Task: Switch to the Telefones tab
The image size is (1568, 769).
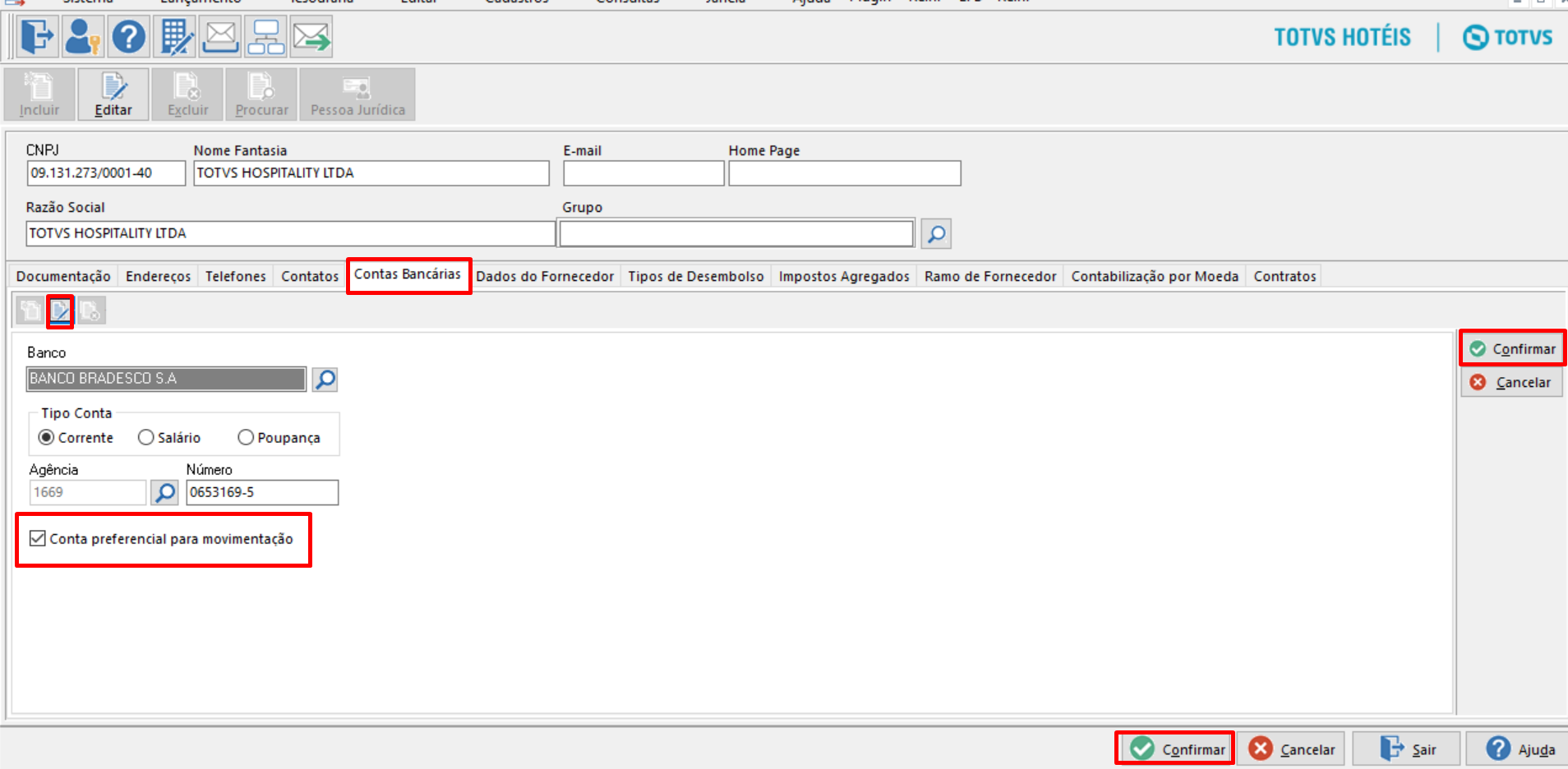Action: point(236,276)
